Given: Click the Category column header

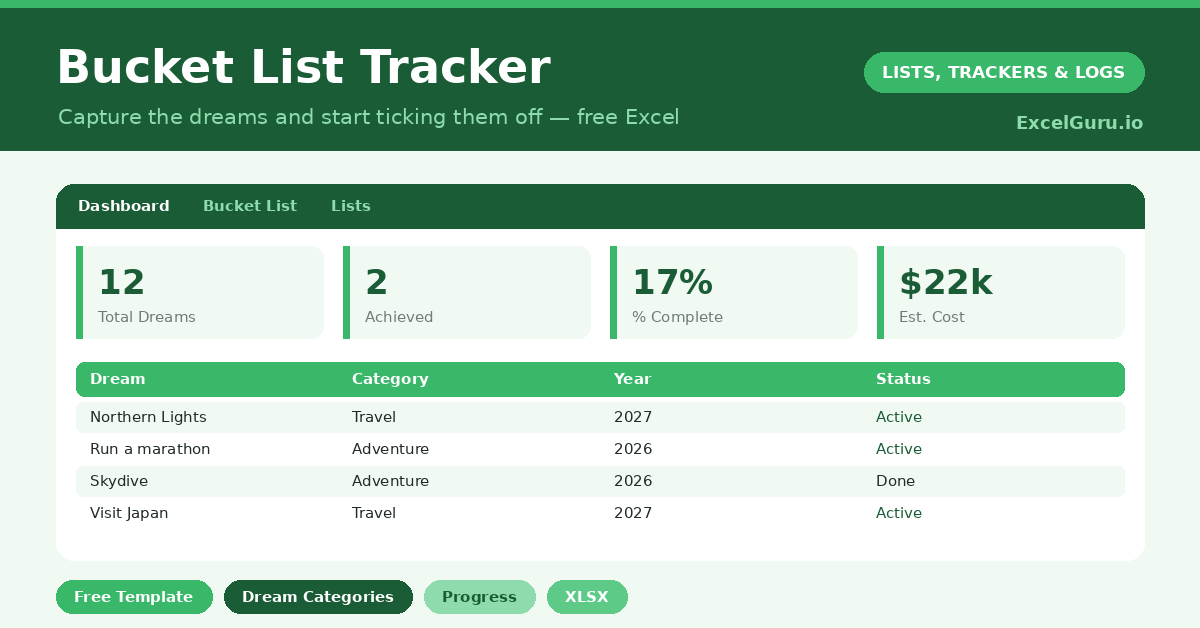Looking at the screenshot, I should (390, 379).
